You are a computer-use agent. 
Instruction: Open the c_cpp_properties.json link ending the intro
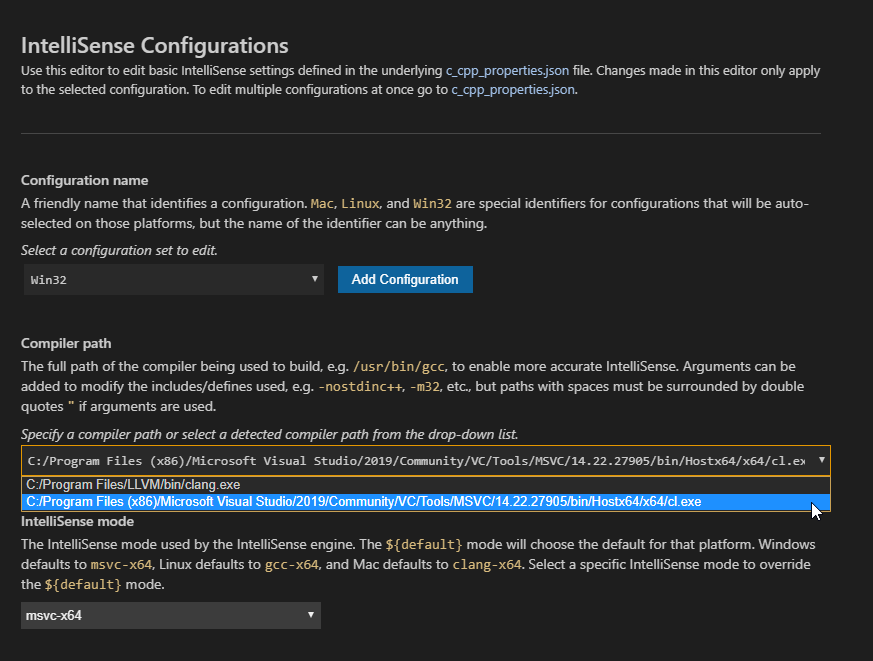click(x=513, y=90)
